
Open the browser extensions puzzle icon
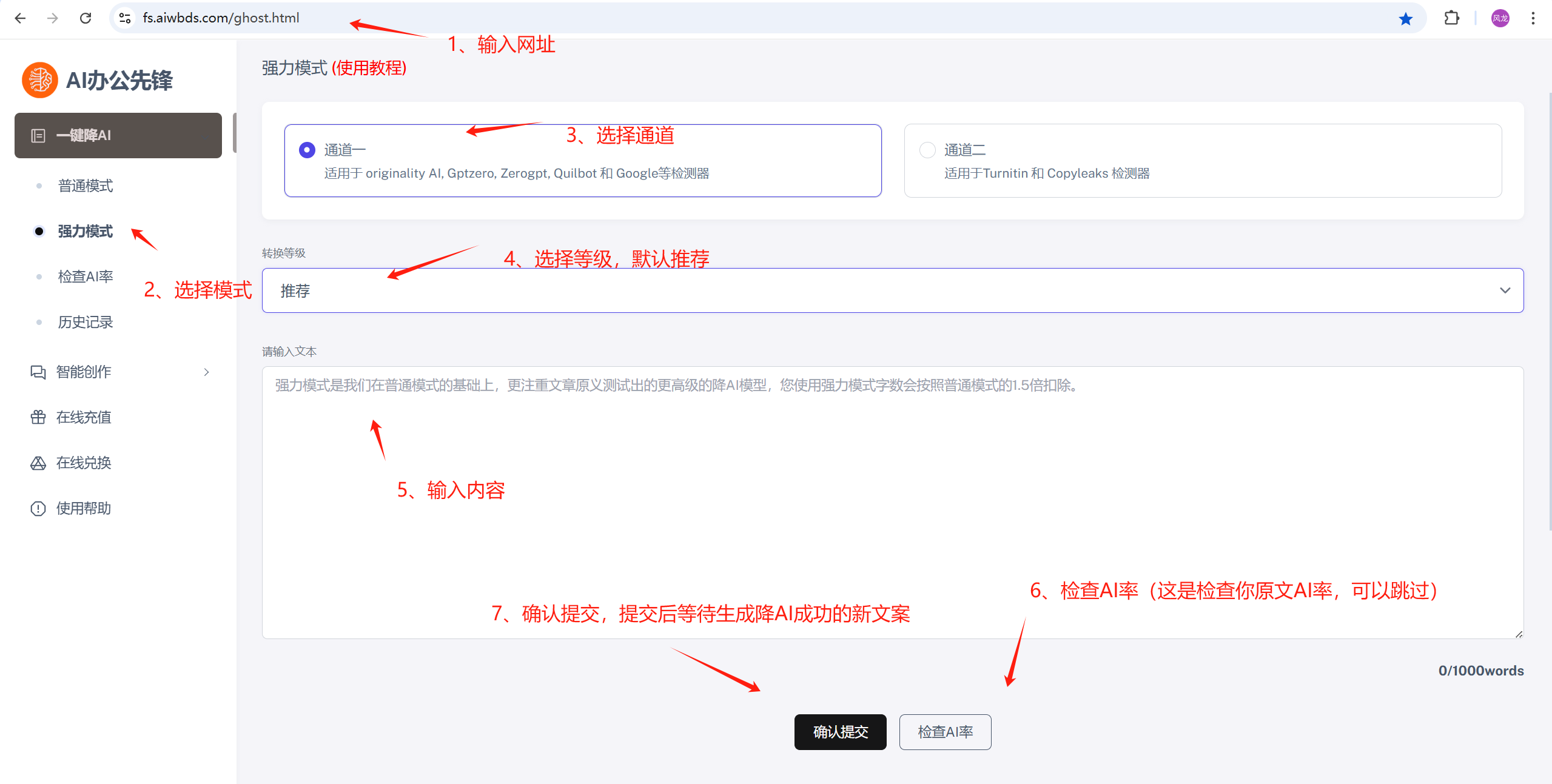click(1452, 18)
